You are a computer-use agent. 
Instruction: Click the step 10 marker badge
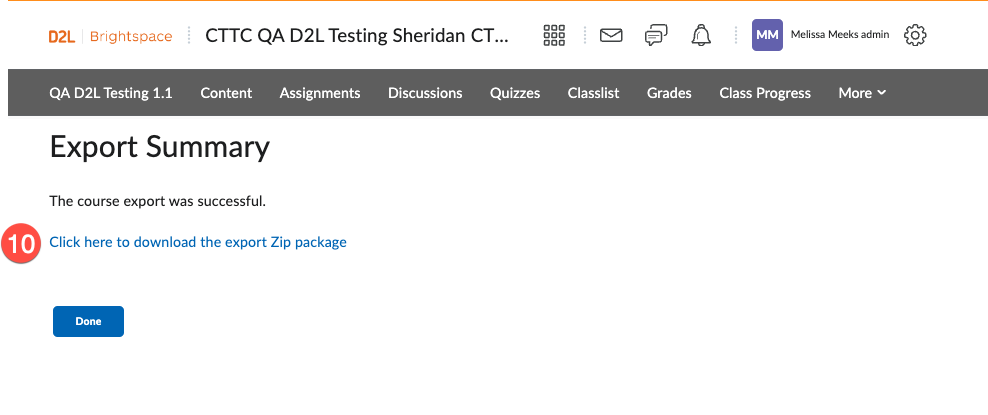pos(21,243)
